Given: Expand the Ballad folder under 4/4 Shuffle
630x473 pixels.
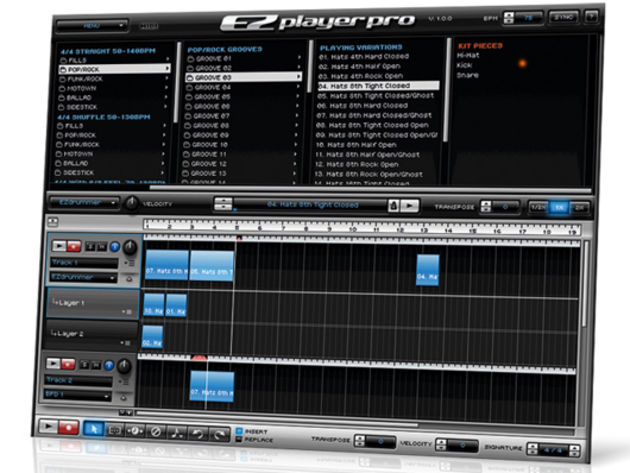Looking at the screenshot, I should (x=162, y=164).
